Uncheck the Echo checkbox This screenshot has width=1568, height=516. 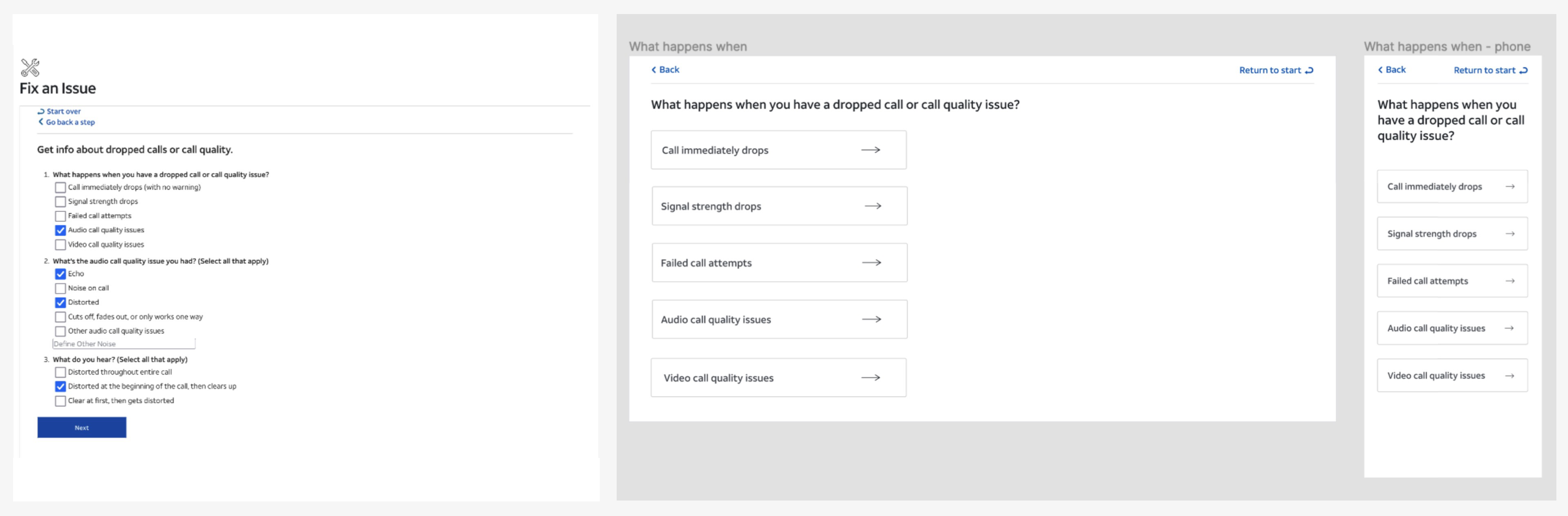[60, 274]
